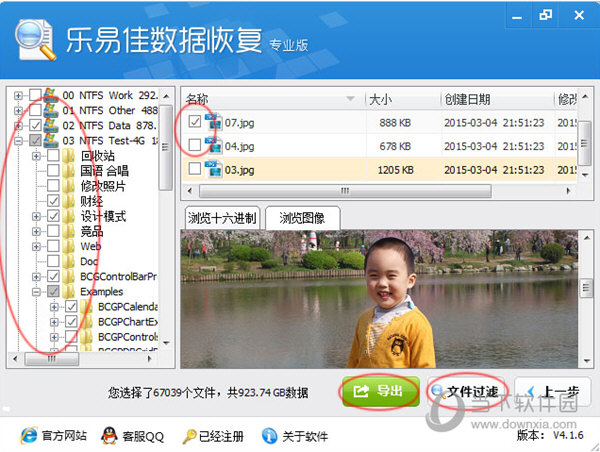Click the drive icon for 01 NTFS Other

pyautogui.click(x=51, y=110)
